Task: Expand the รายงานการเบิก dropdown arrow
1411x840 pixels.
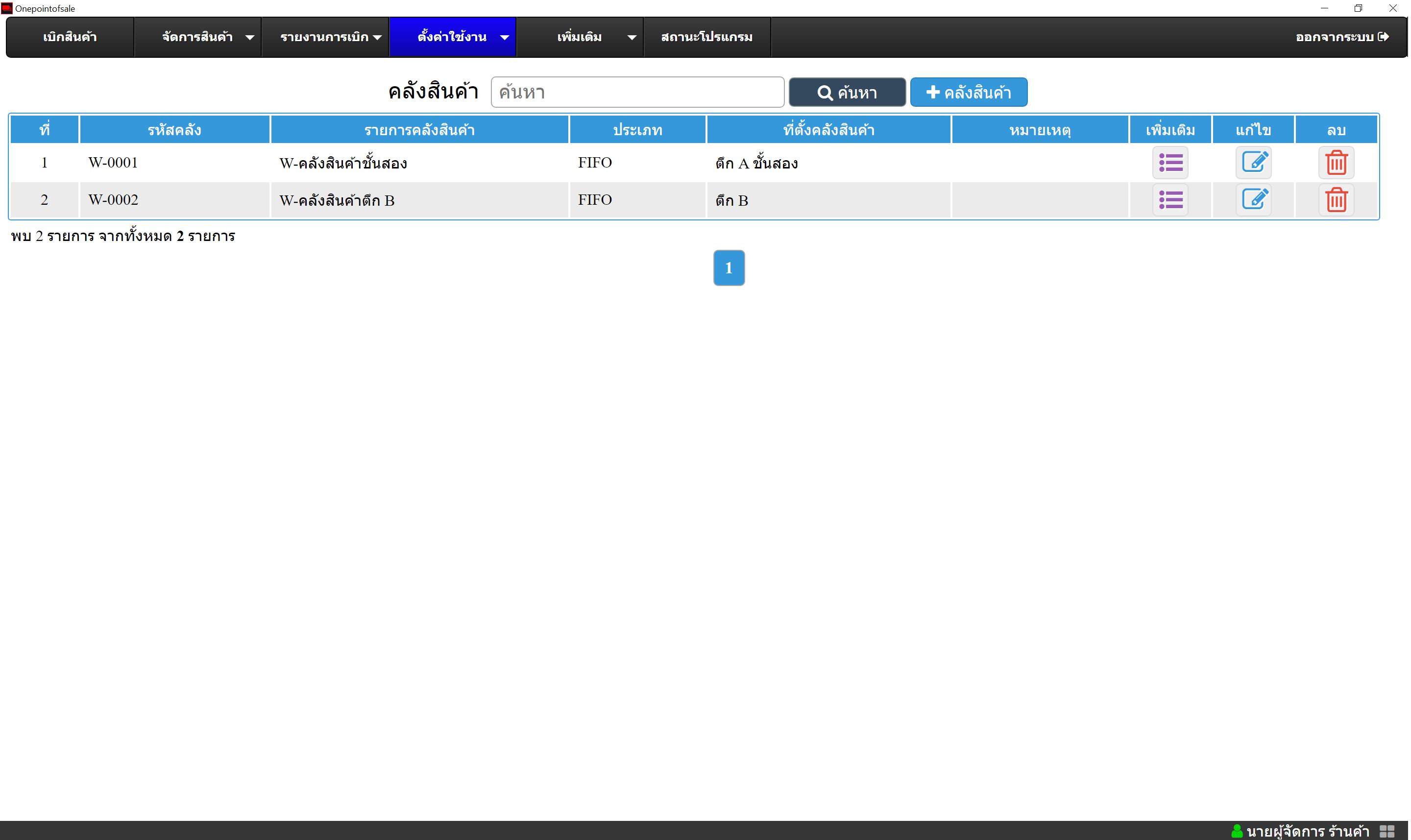Action: point(377,37)
